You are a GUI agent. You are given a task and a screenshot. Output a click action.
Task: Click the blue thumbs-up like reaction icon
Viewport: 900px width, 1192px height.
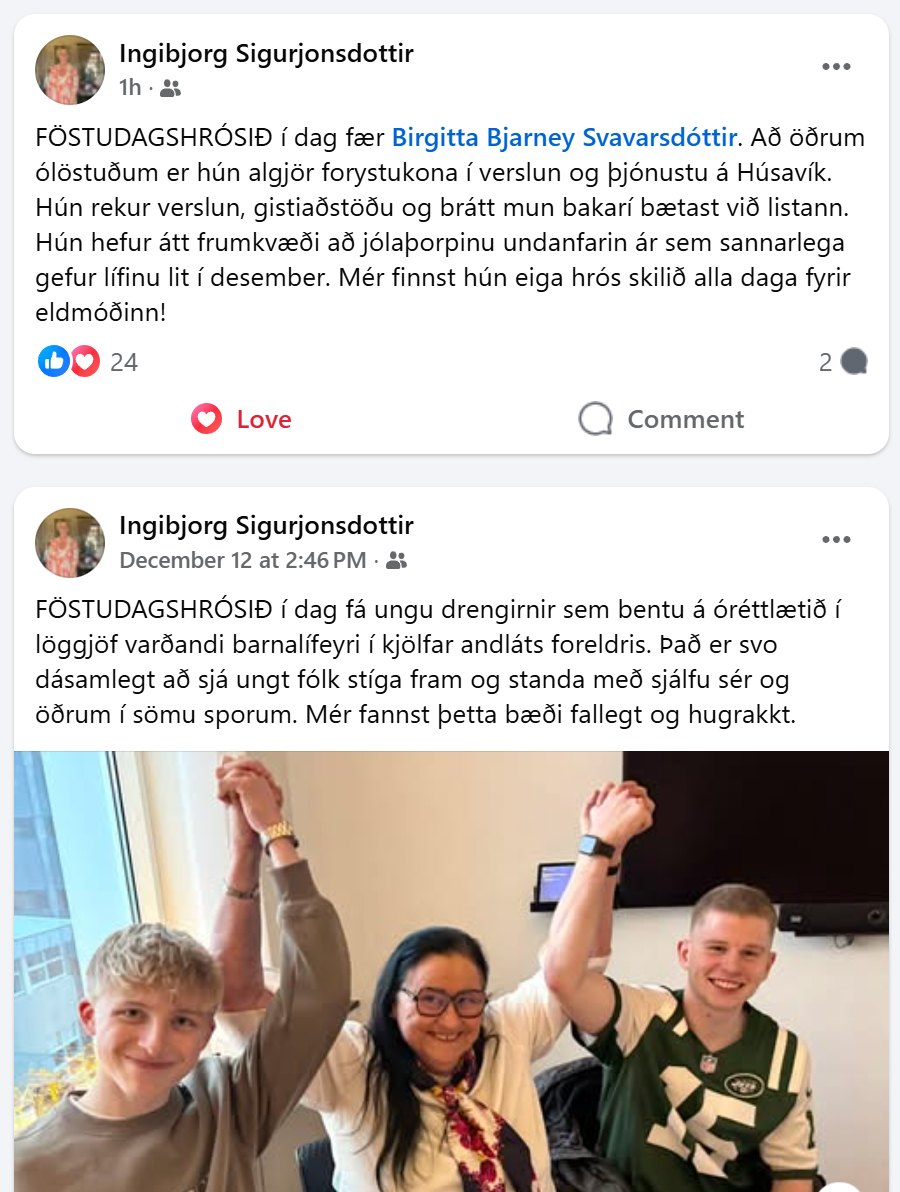53,361
